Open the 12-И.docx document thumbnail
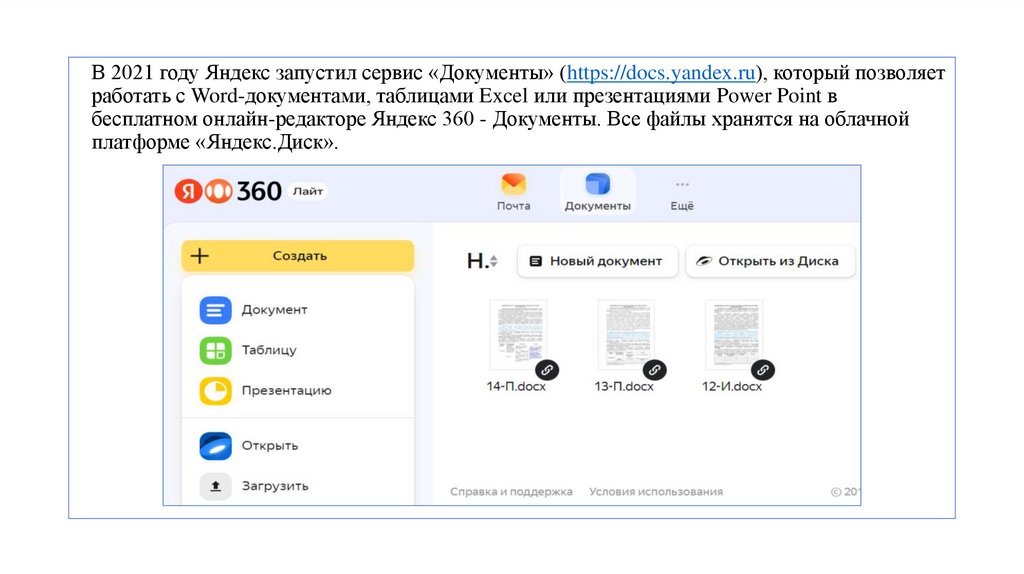This screenshot has height=574, width=1024. (733, 334)
